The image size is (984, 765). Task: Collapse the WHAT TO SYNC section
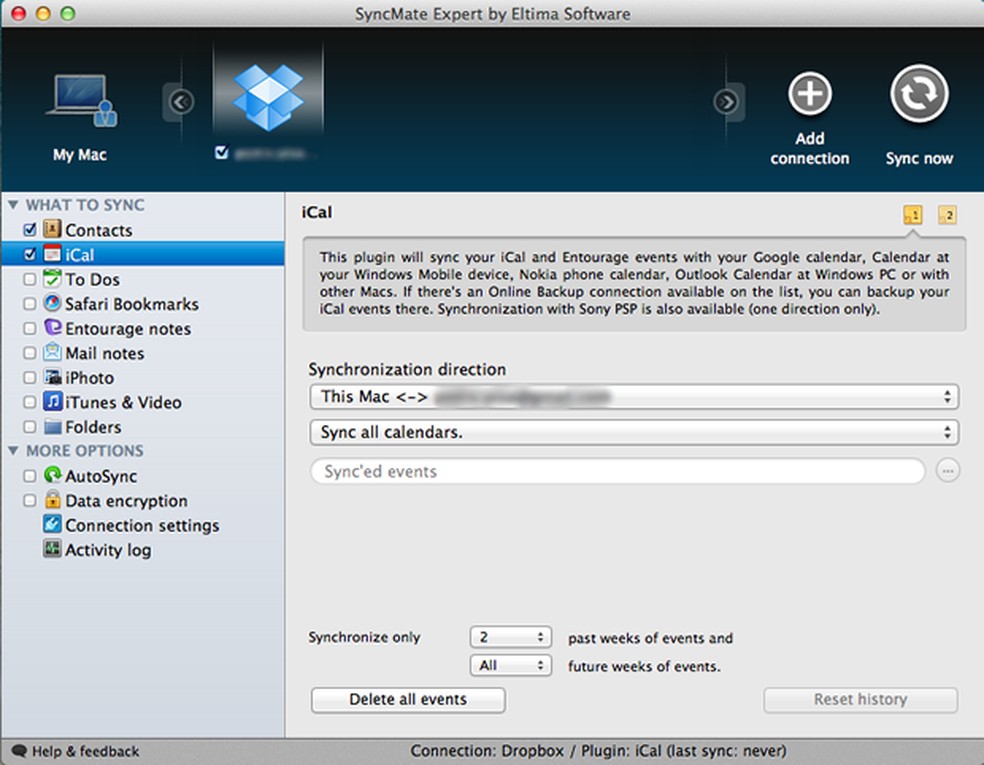tap(13, 204)
